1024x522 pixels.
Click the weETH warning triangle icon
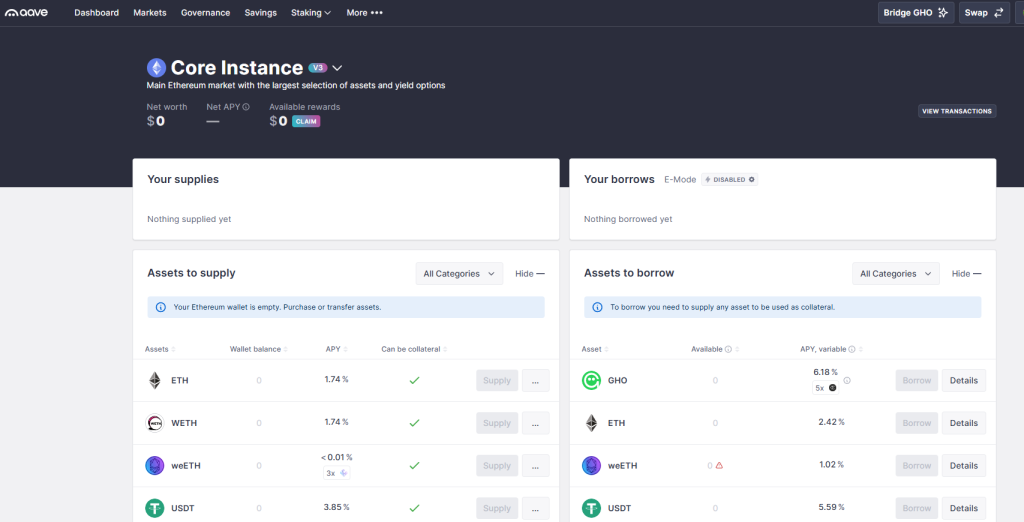(719, 466)
